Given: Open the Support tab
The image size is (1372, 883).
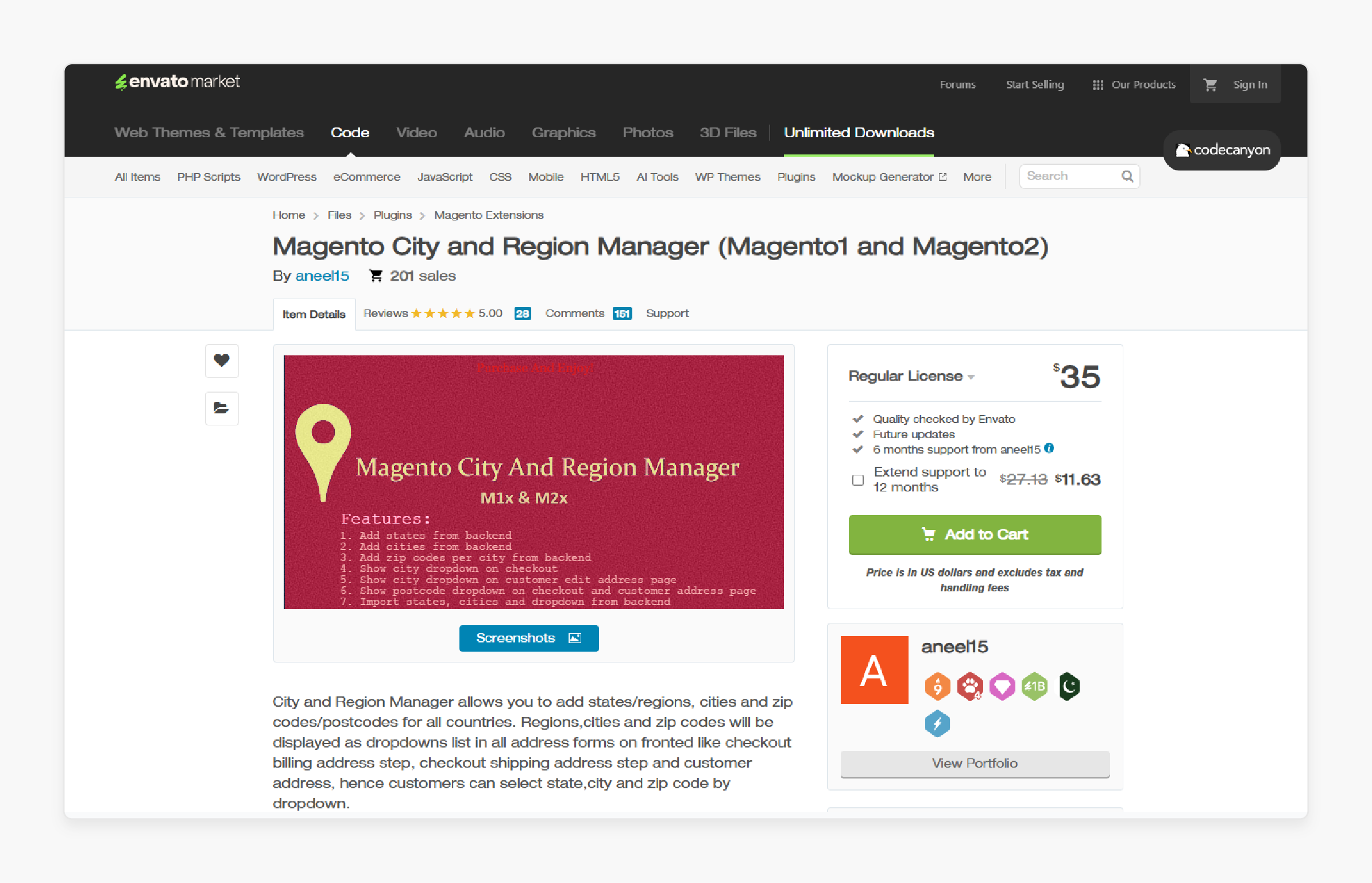Looking at the screenshot, I should point(667,313).
